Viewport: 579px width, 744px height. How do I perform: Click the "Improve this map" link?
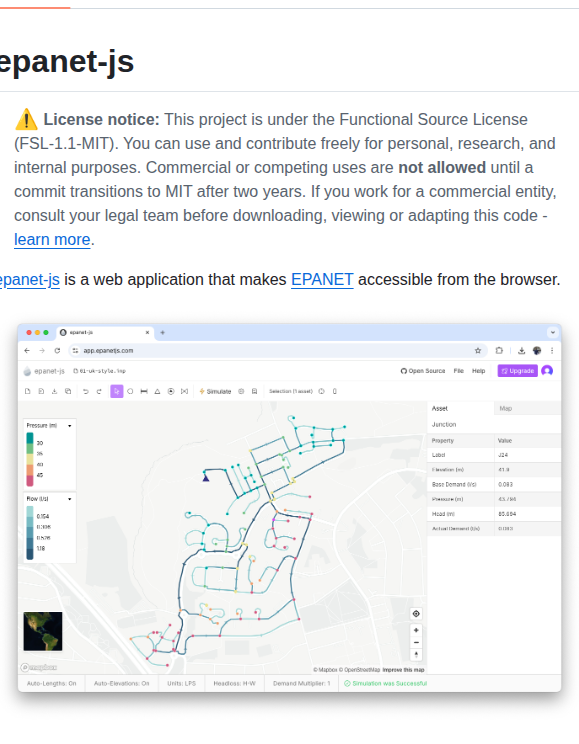[403, 670]
